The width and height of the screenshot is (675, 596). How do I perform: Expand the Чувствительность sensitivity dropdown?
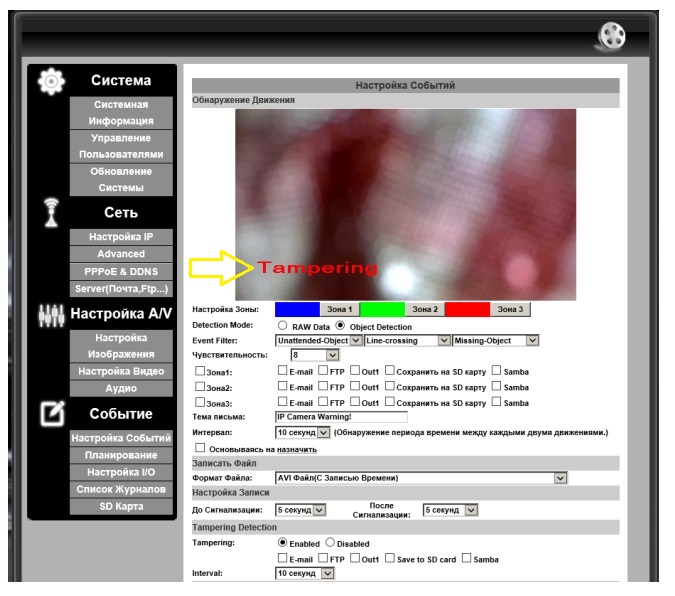pos(315,355)
